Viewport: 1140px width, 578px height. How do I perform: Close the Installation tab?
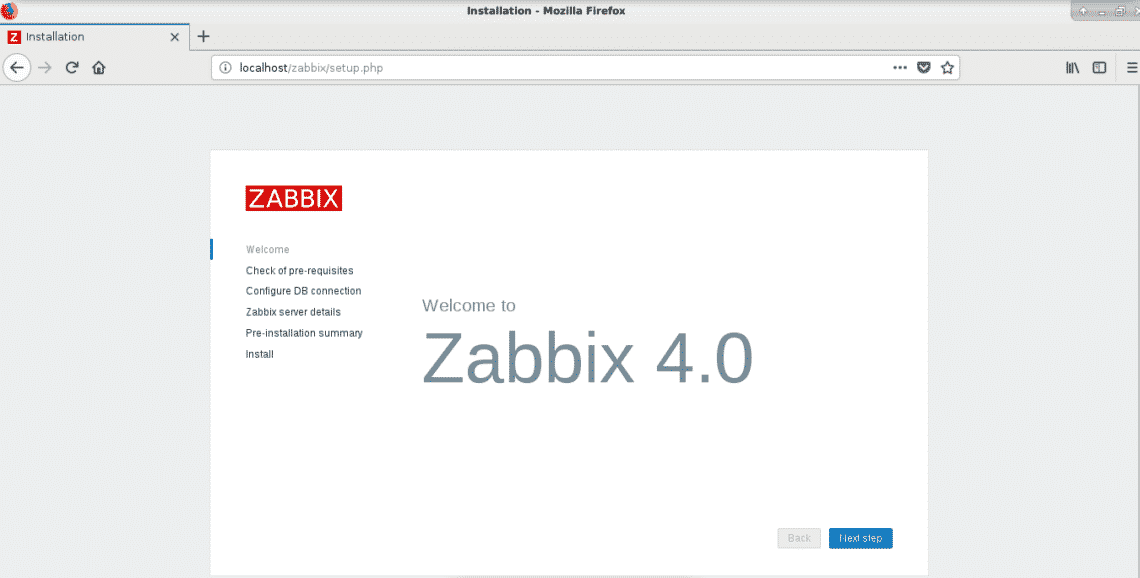click(x=174, y=37)
